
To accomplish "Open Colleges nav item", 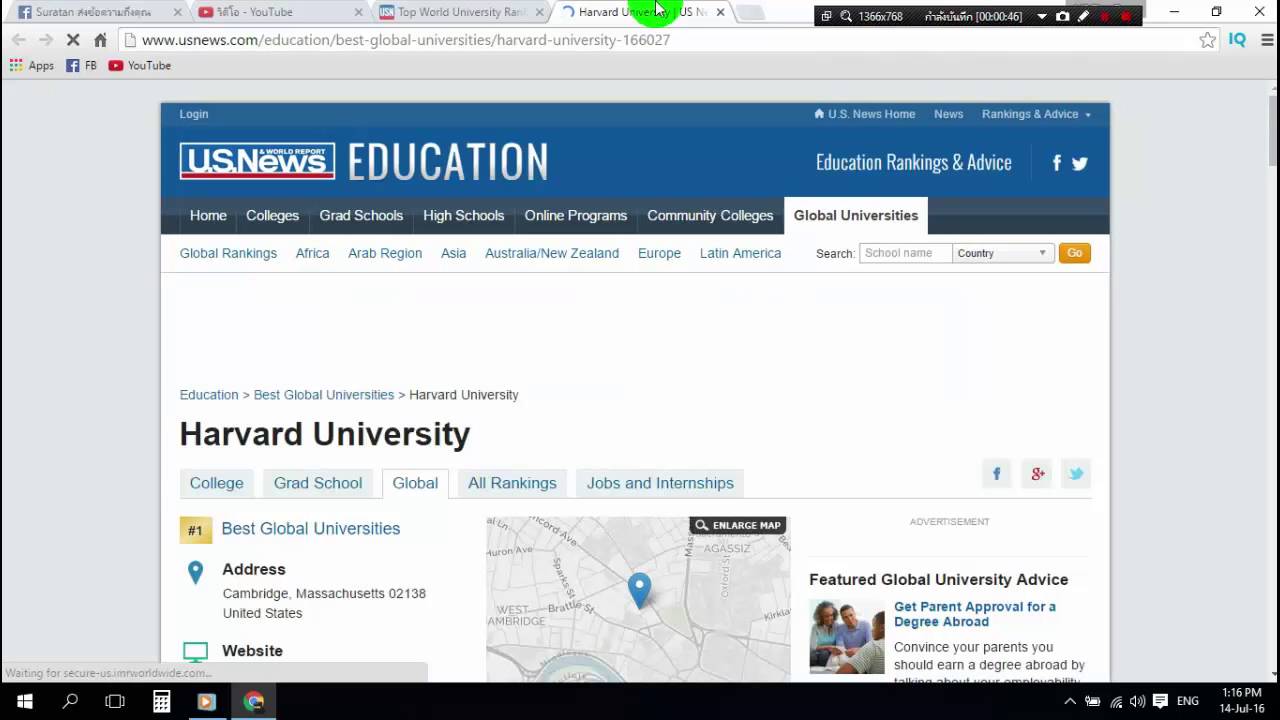I will [x=273, y=215].
